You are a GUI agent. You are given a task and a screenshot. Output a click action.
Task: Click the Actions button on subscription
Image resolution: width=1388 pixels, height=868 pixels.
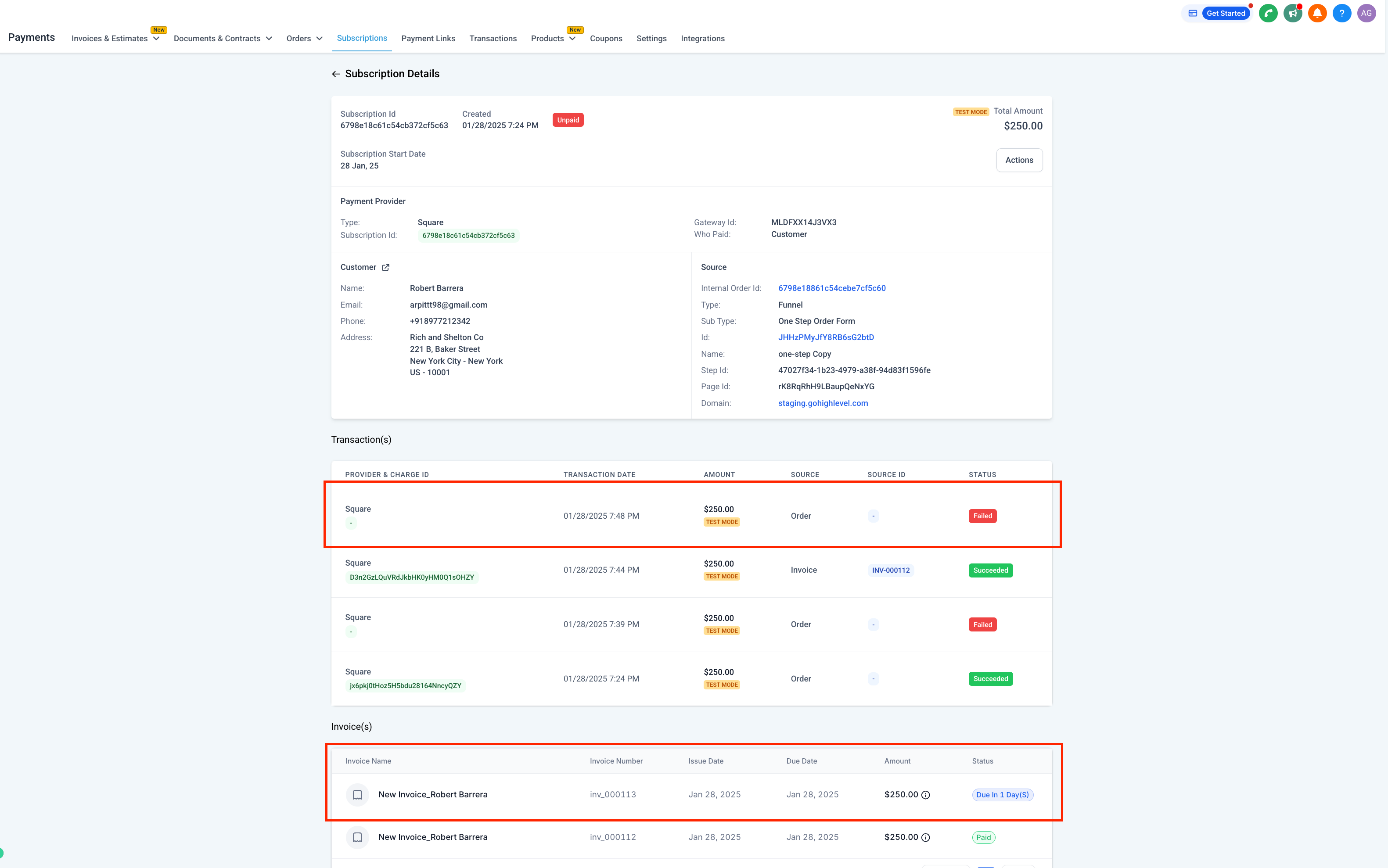pyautogui.click(x=1019, y=159)
